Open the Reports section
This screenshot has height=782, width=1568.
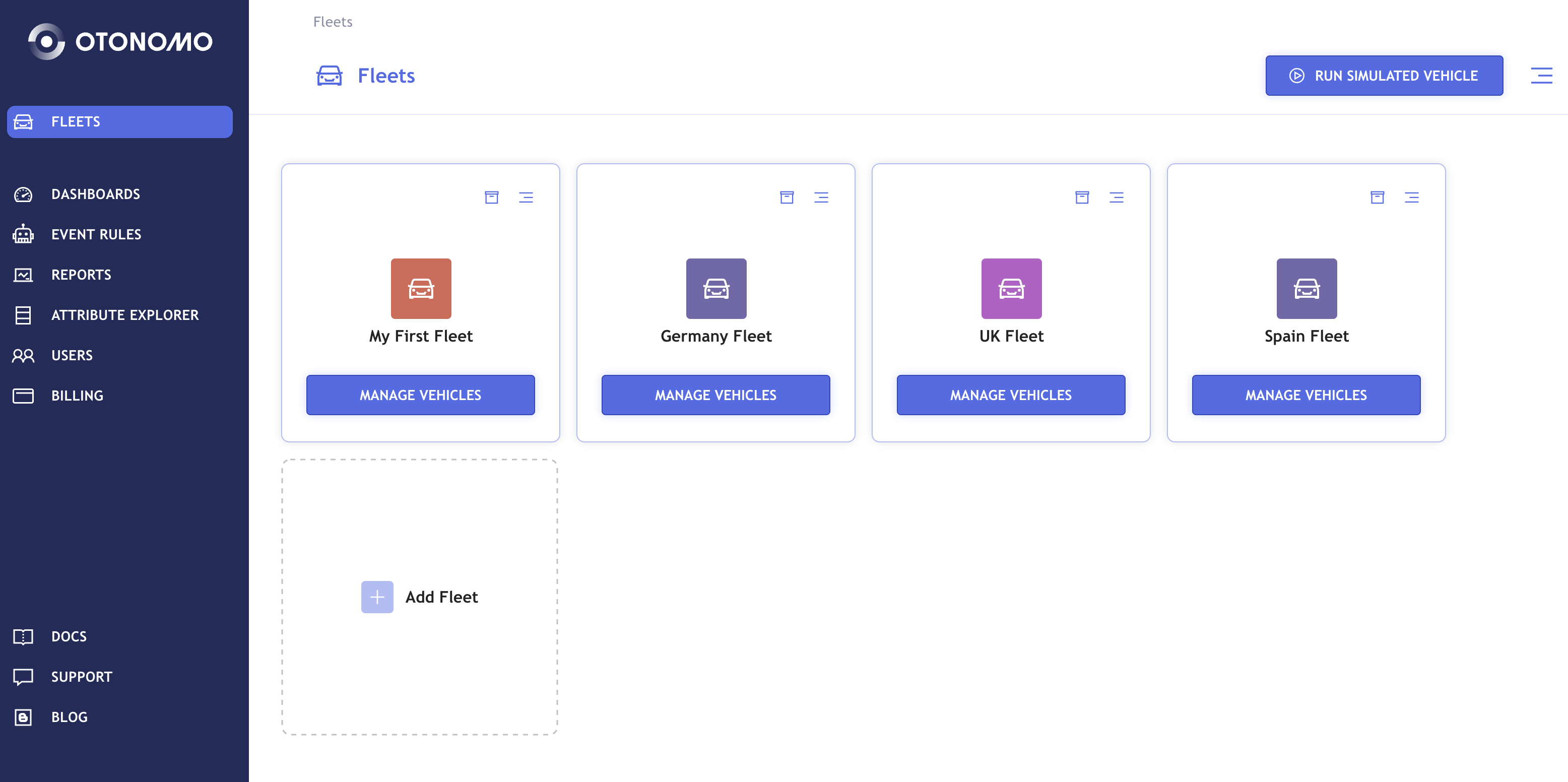[x=81, y=275]
